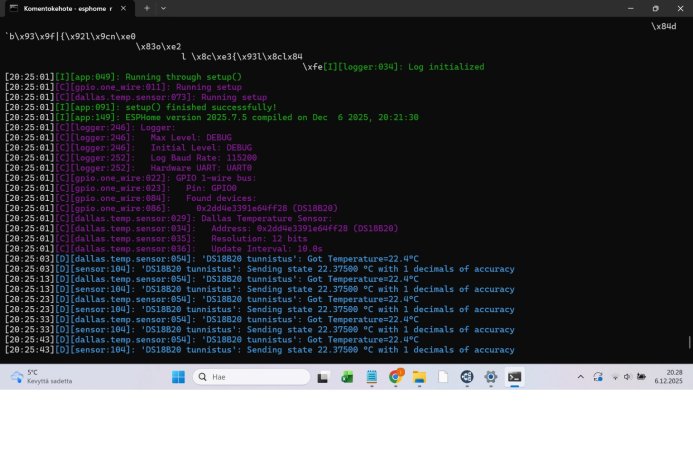Open Settings gear in taskbar
The image size is (693, 450).
(490, 377)
